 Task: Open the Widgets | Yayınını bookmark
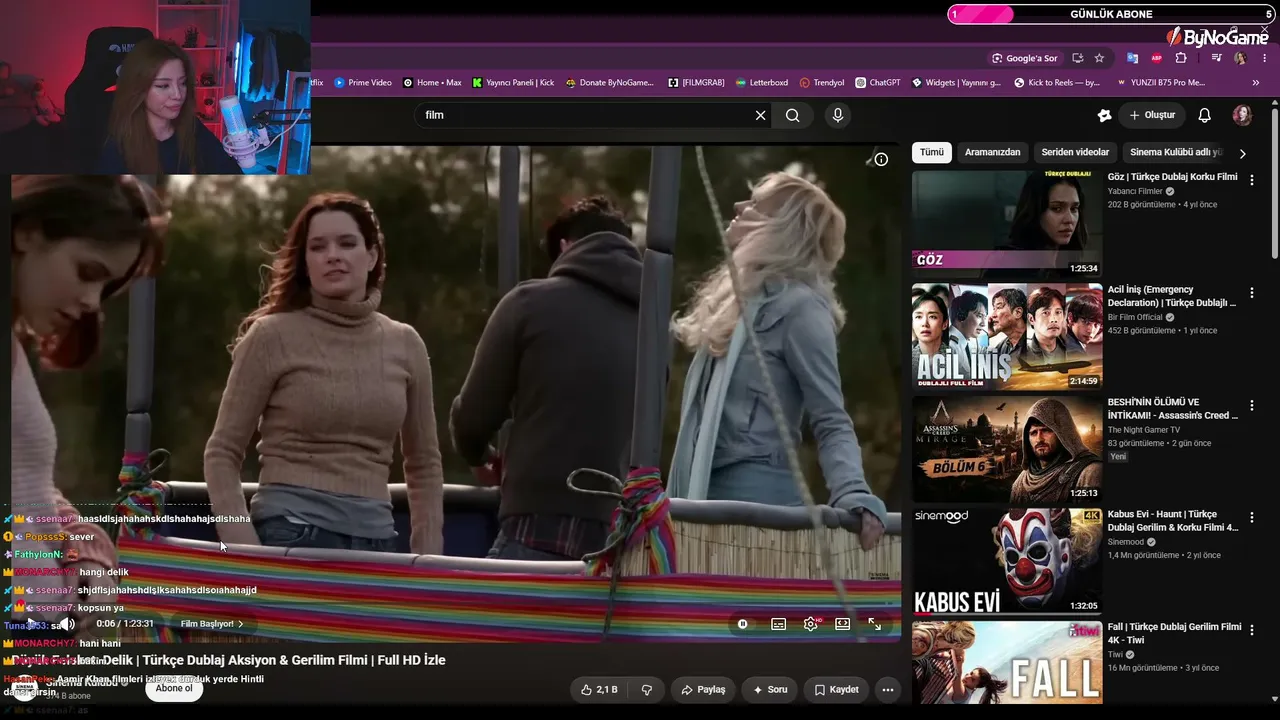pyautogui.click(x=956, y=83)
